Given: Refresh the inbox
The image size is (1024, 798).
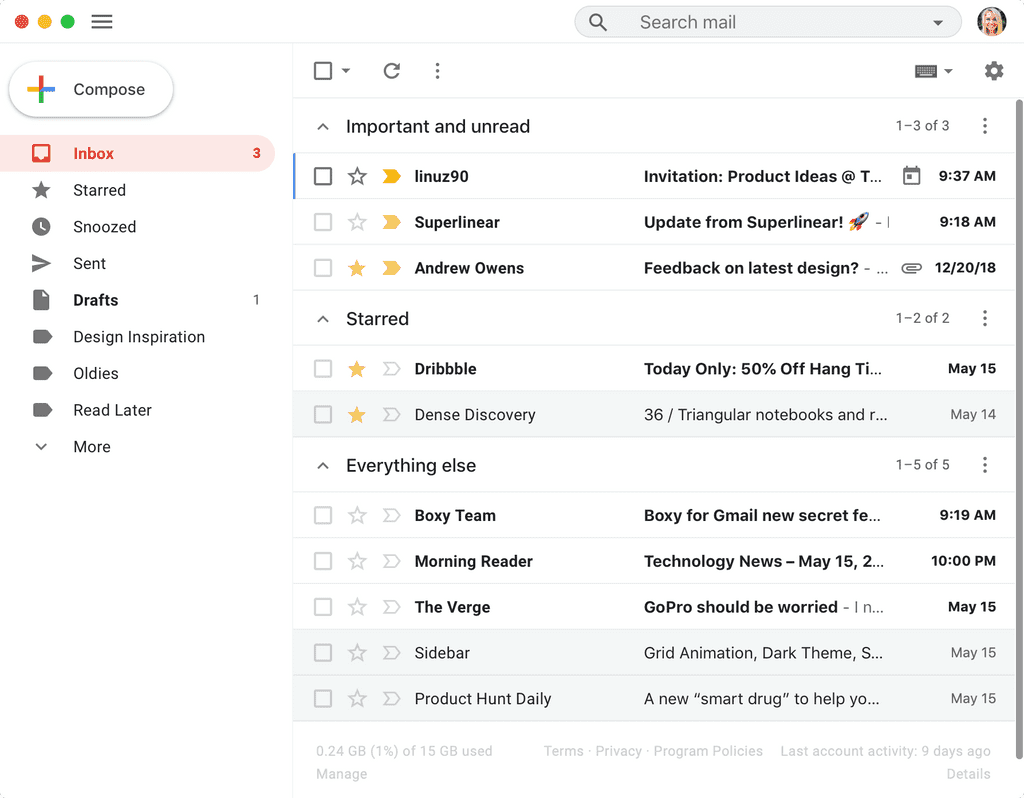Looking at the screenshot, I should [391, 71].
